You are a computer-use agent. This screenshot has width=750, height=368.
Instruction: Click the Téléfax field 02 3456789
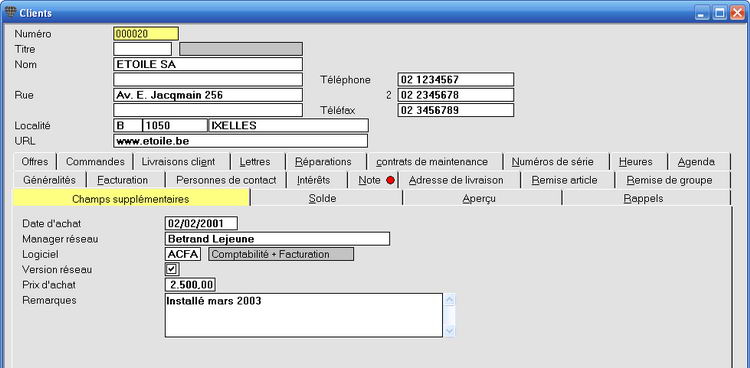point(455,110)
